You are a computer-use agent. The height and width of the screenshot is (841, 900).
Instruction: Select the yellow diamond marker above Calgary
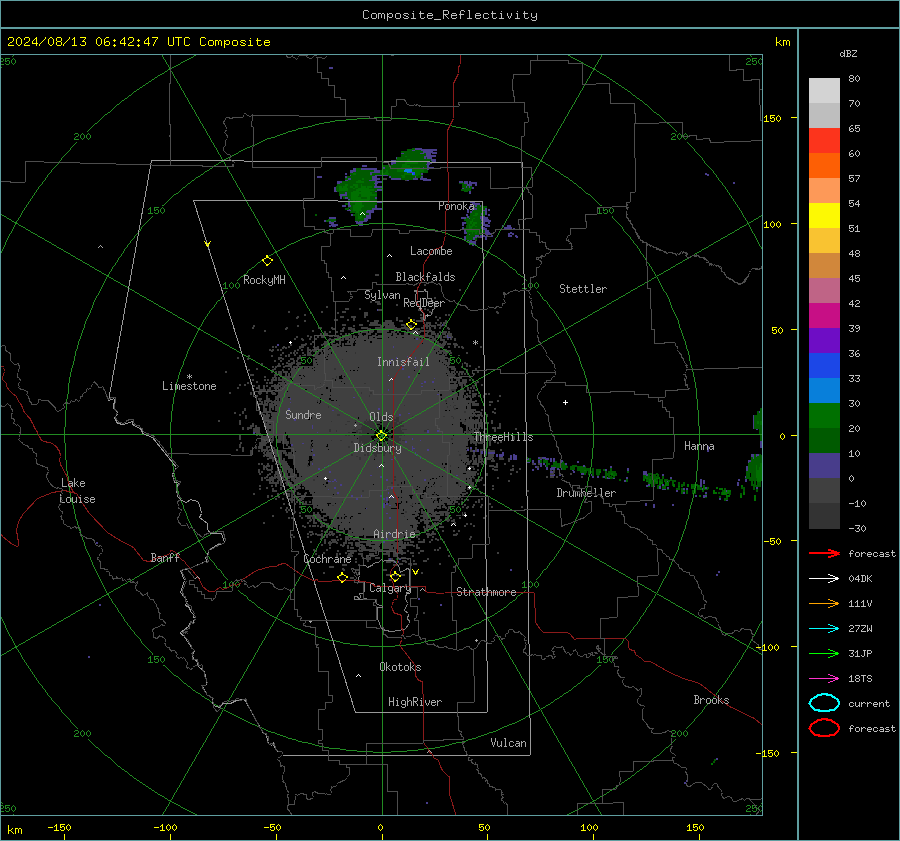click(x=395, y=576)
